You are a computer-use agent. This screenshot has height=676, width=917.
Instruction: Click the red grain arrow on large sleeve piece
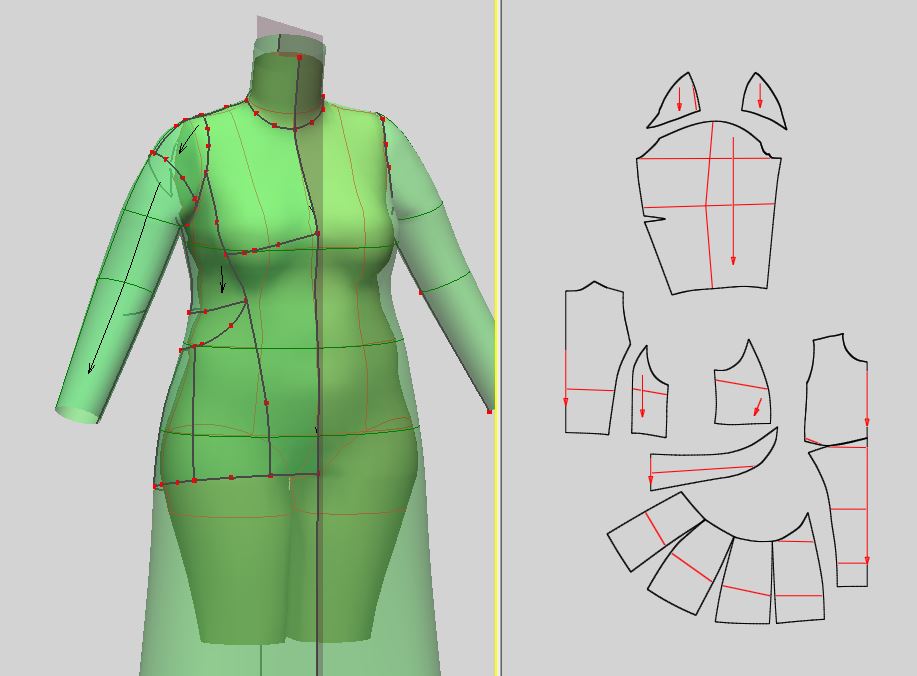coord(733,202)
